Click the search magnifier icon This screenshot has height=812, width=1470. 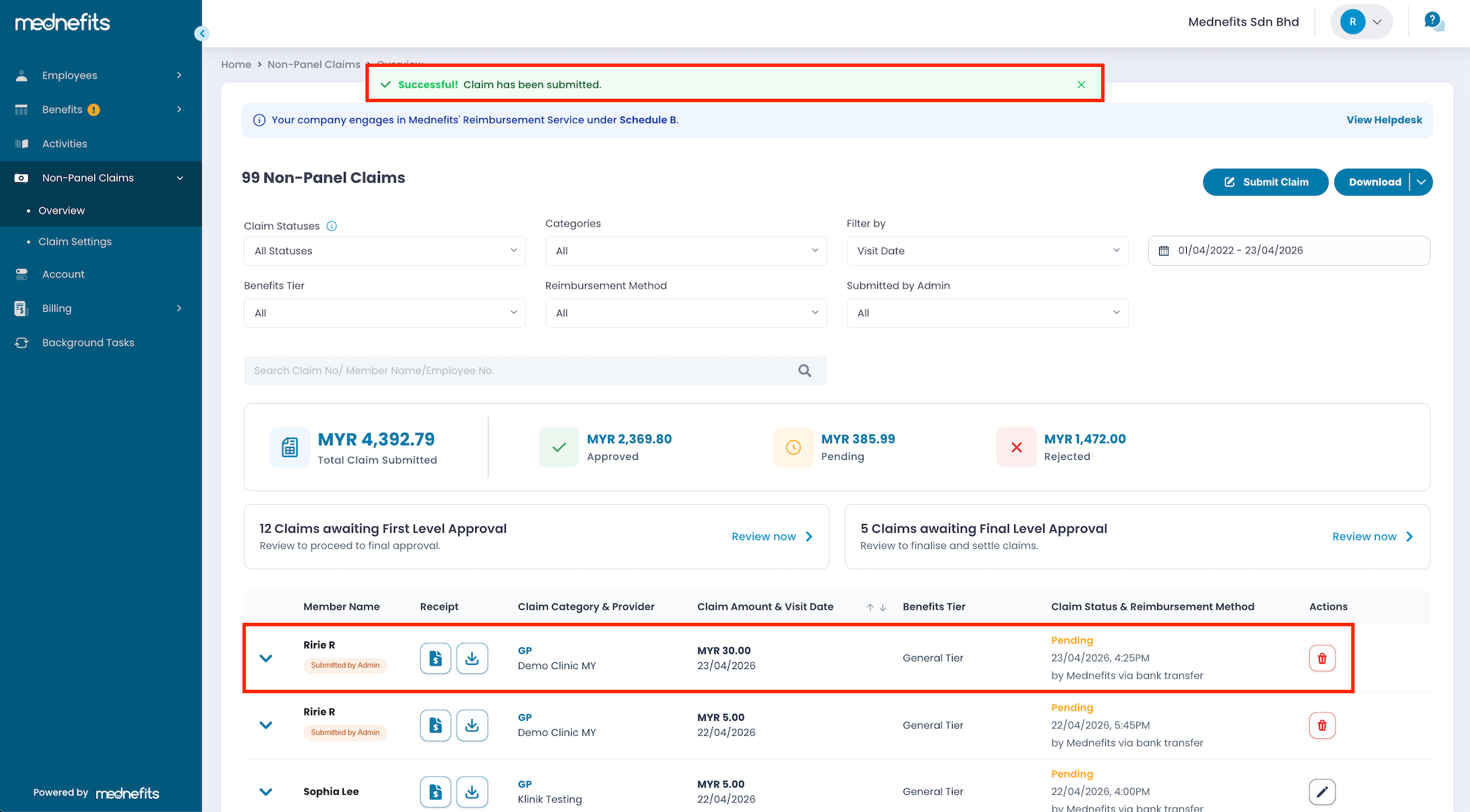click(805, 371)
